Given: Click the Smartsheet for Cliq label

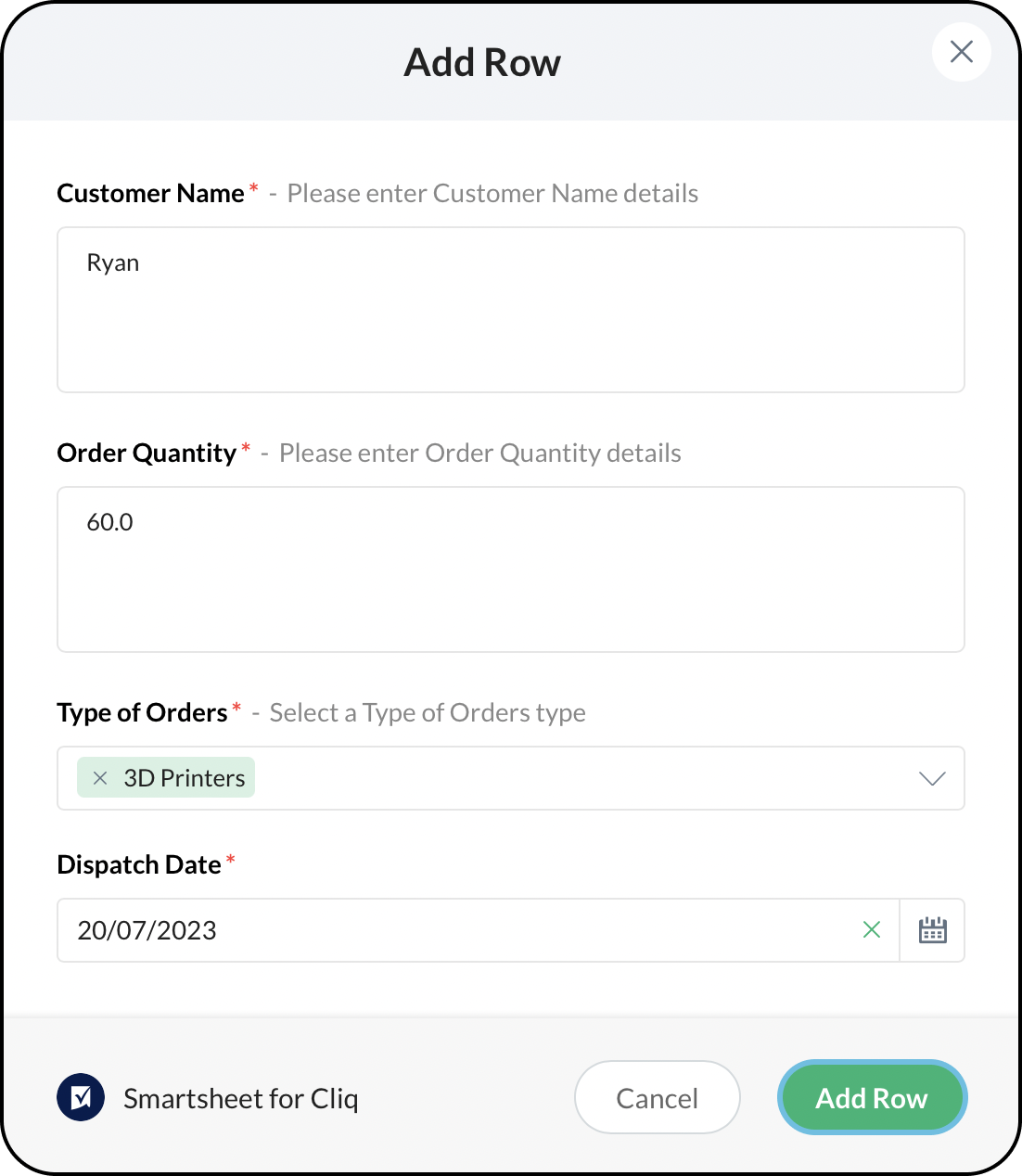Looking at the screenshot, I should click(240, 1098).
